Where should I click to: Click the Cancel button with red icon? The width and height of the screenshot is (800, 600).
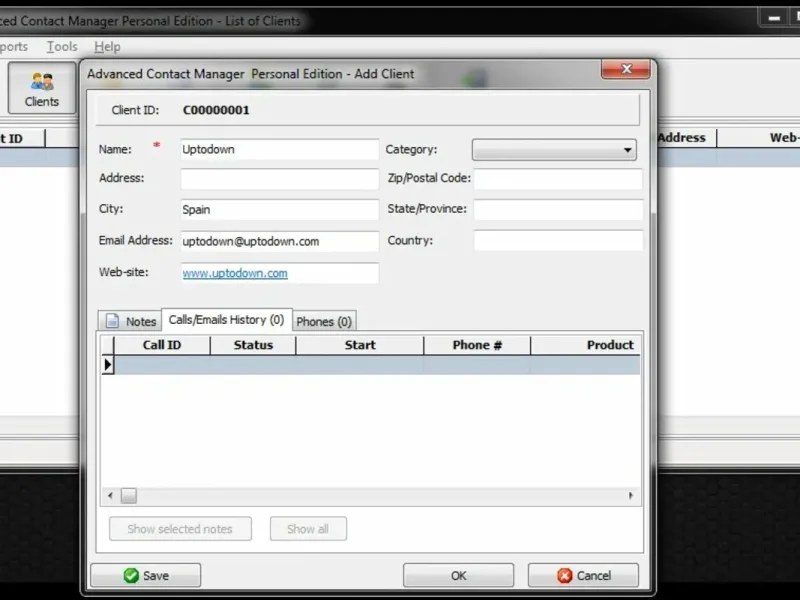pos(583,576)
